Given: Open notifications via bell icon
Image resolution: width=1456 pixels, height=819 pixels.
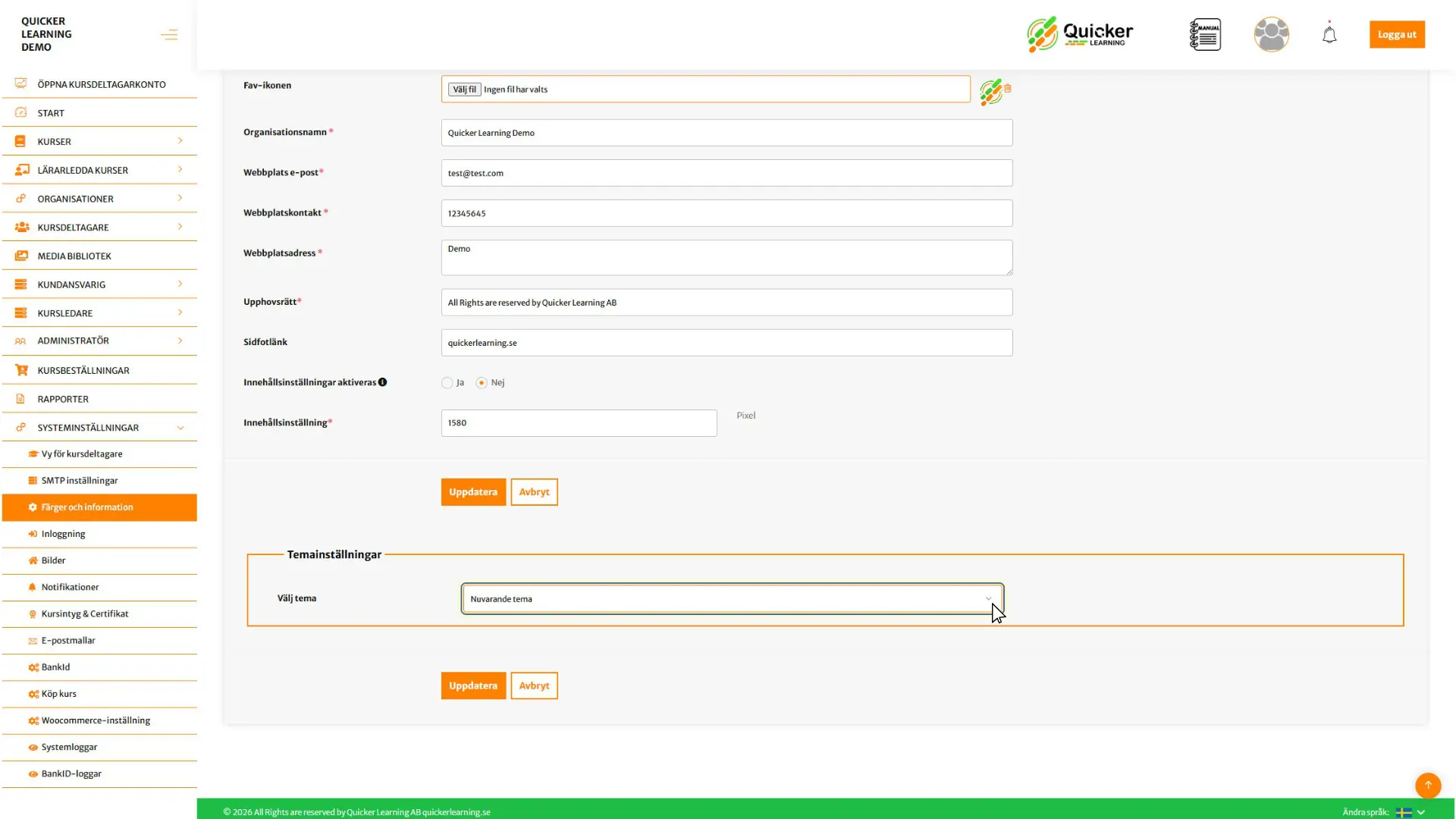Looking at the screenshot, I should click(x=1329, y=34).
